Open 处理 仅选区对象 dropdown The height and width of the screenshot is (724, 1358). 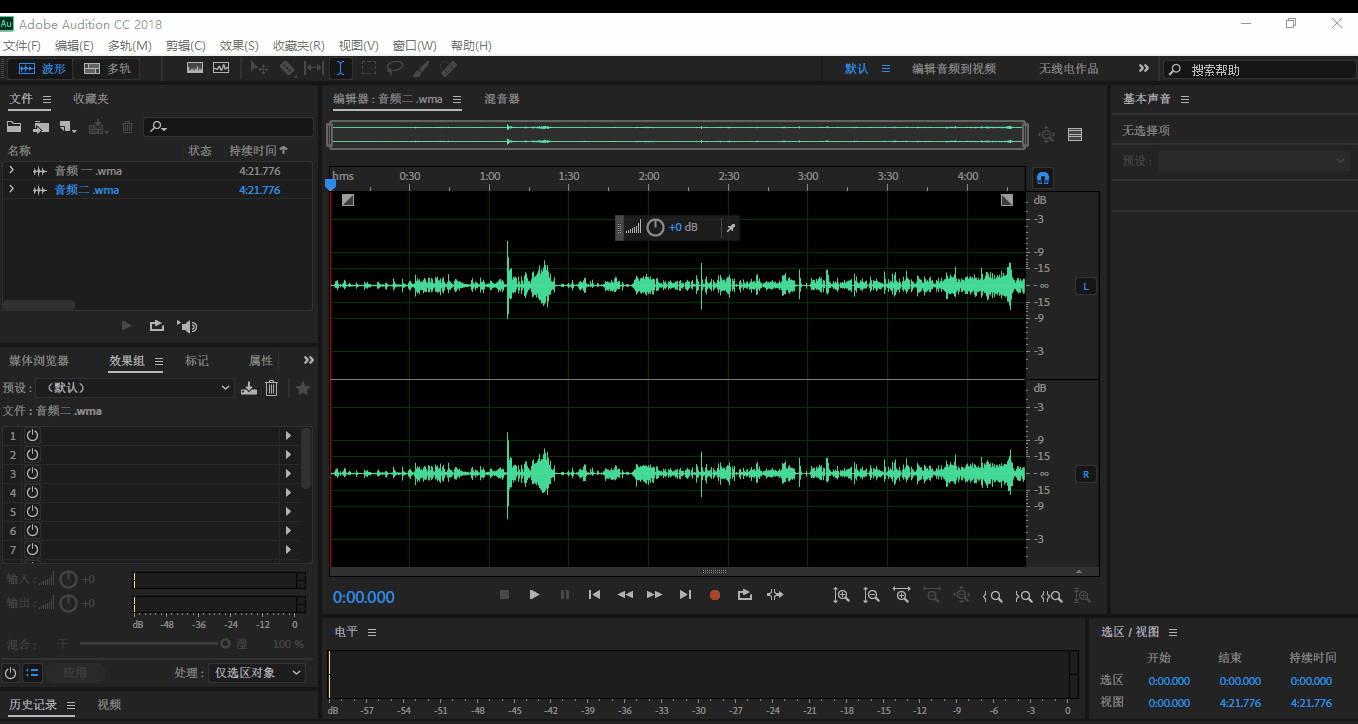(x=257, y=673)
